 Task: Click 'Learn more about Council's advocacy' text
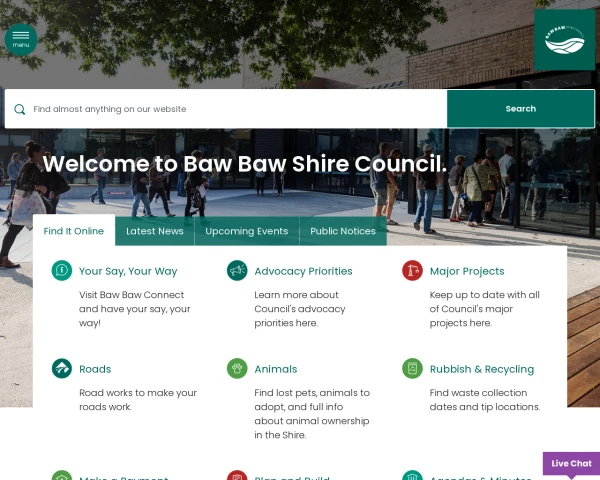[300, 309]
